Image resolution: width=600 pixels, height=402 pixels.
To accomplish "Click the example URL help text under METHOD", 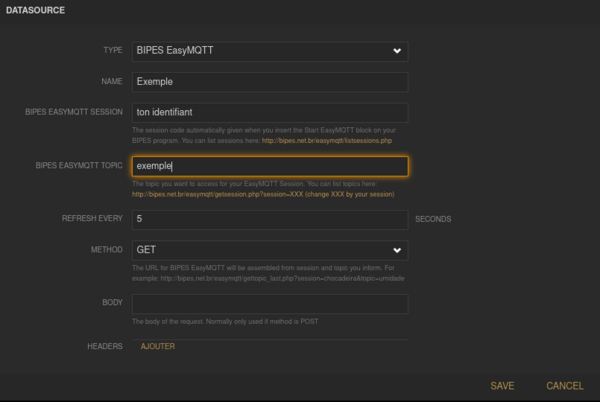I will [268, 273].
